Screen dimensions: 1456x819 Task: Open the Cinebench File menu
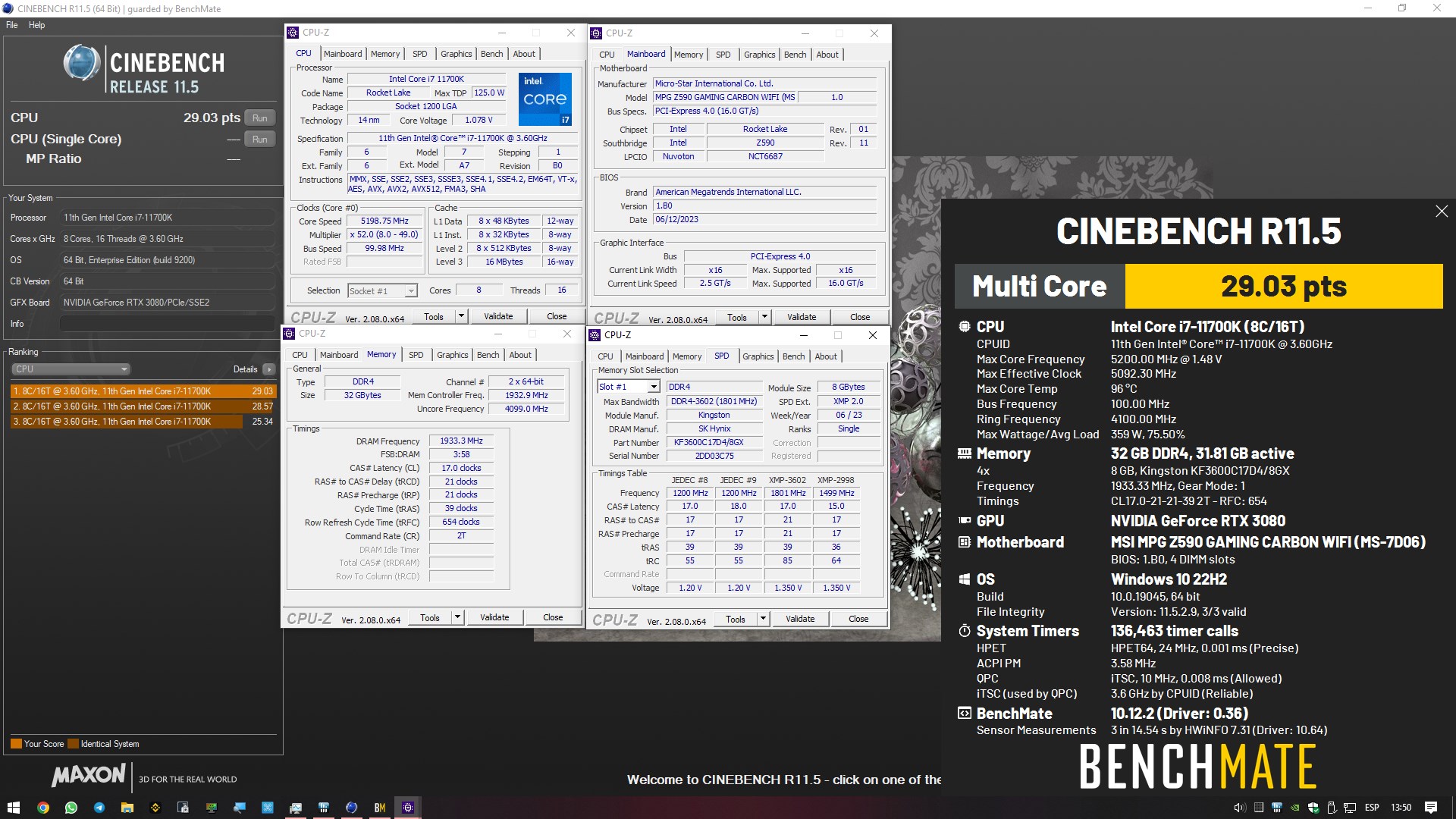[x=12, y=25]
